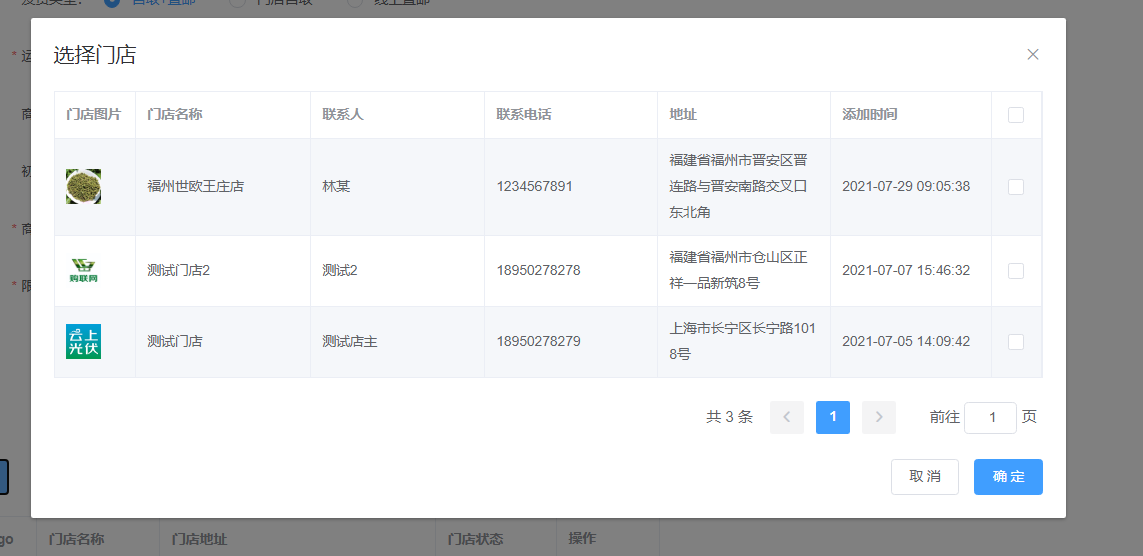Image resolution: width=1143 pixels, height=556 pixels.
Task: Select the store name 测试门店2
Action: (x=179, y=270)
